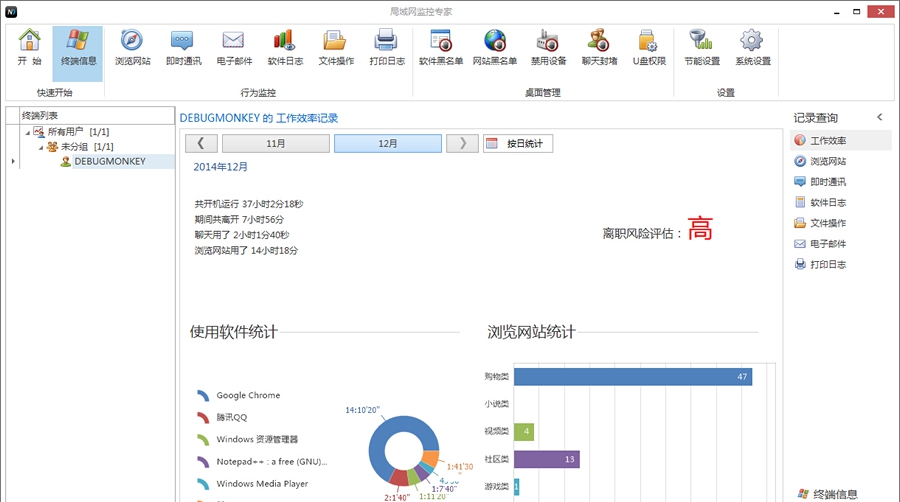Click the Windows 资源管理器 legend entry
The width and height of the screenshot is (900, 502).
pyautogui.click(x=257, y=439)
